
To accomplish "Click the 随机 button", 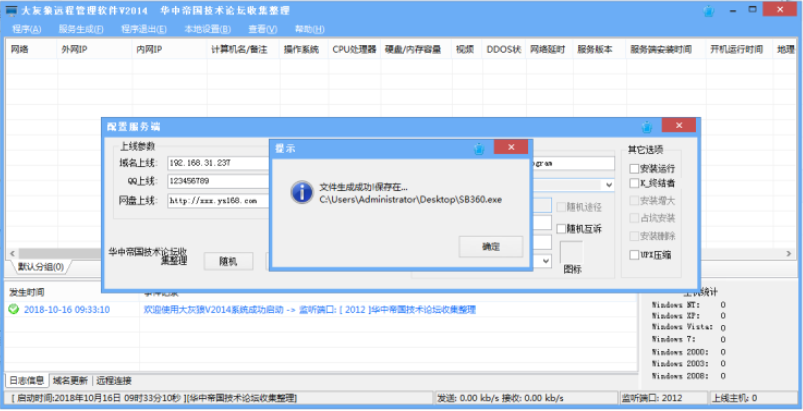I will [x=228, y=261].
